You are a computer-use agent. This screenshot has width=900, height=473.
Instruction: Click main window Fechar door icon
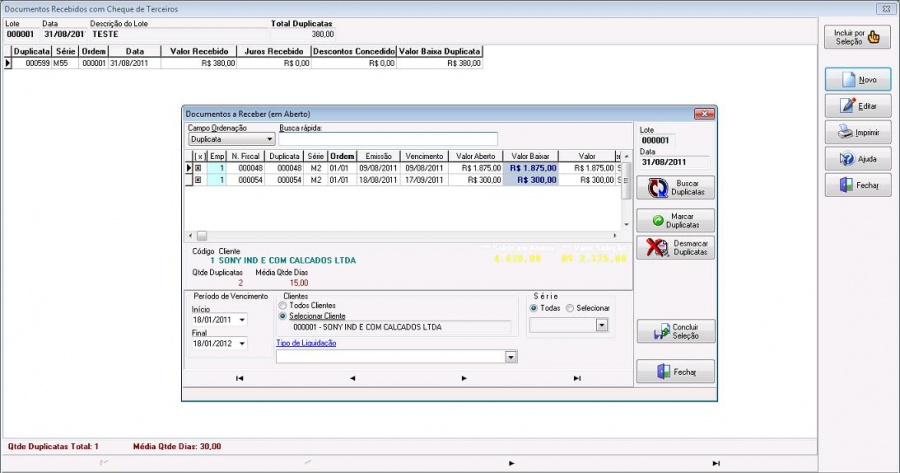click(846, 185)
